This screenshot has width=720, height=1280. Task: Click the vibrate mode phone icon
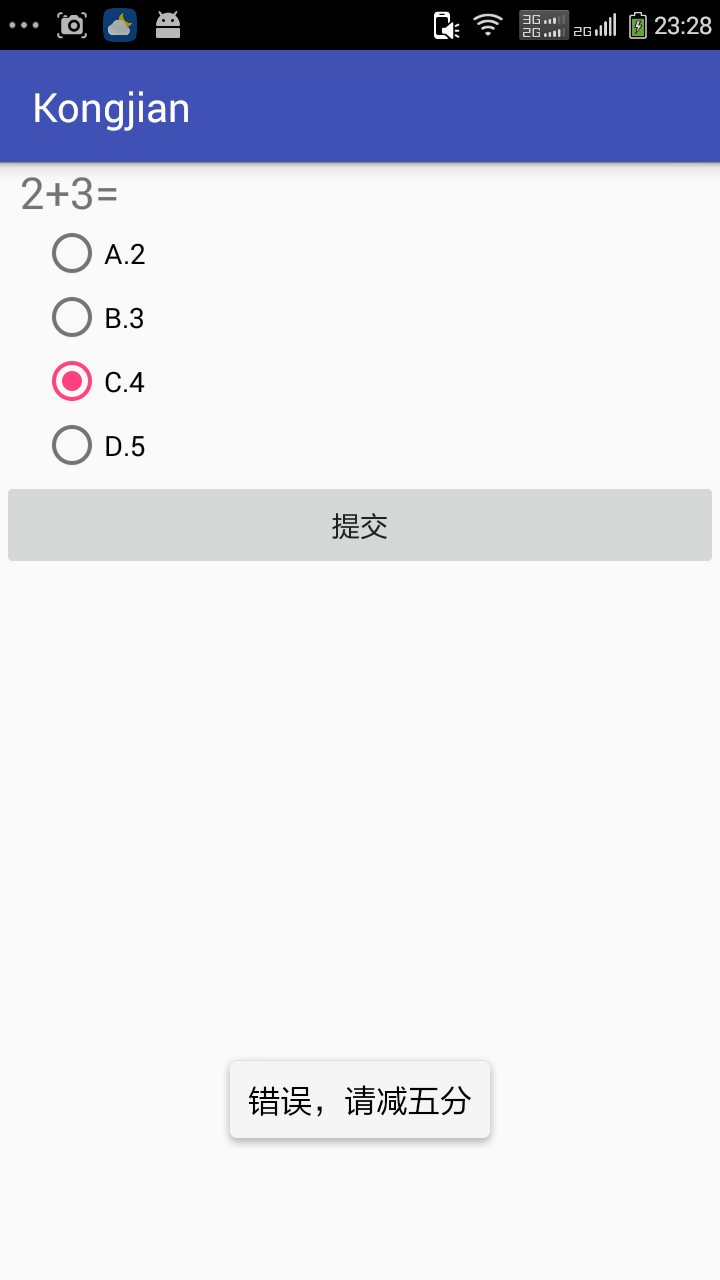pos(445,25)
